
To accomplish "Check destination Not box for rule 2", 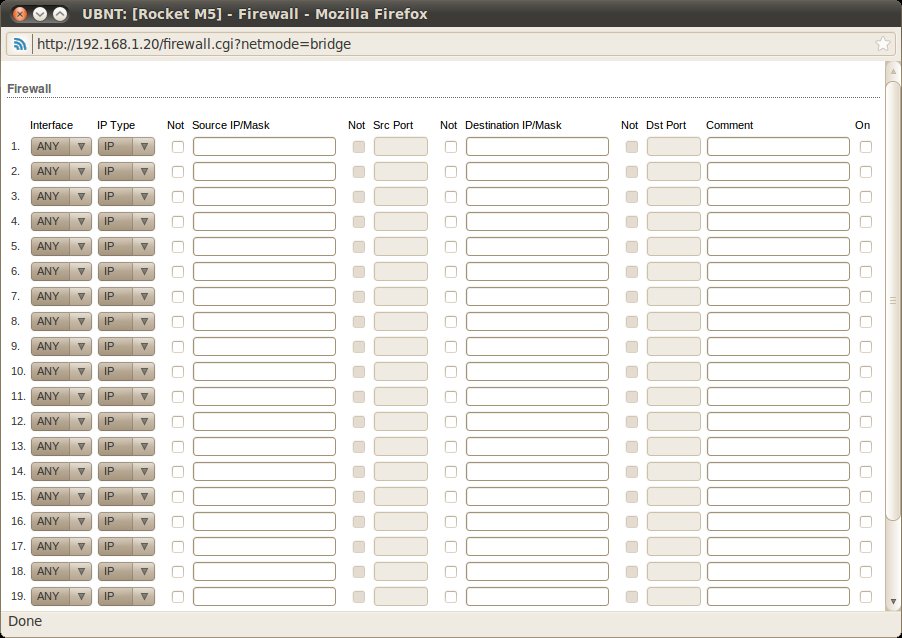I will [451, 171].
